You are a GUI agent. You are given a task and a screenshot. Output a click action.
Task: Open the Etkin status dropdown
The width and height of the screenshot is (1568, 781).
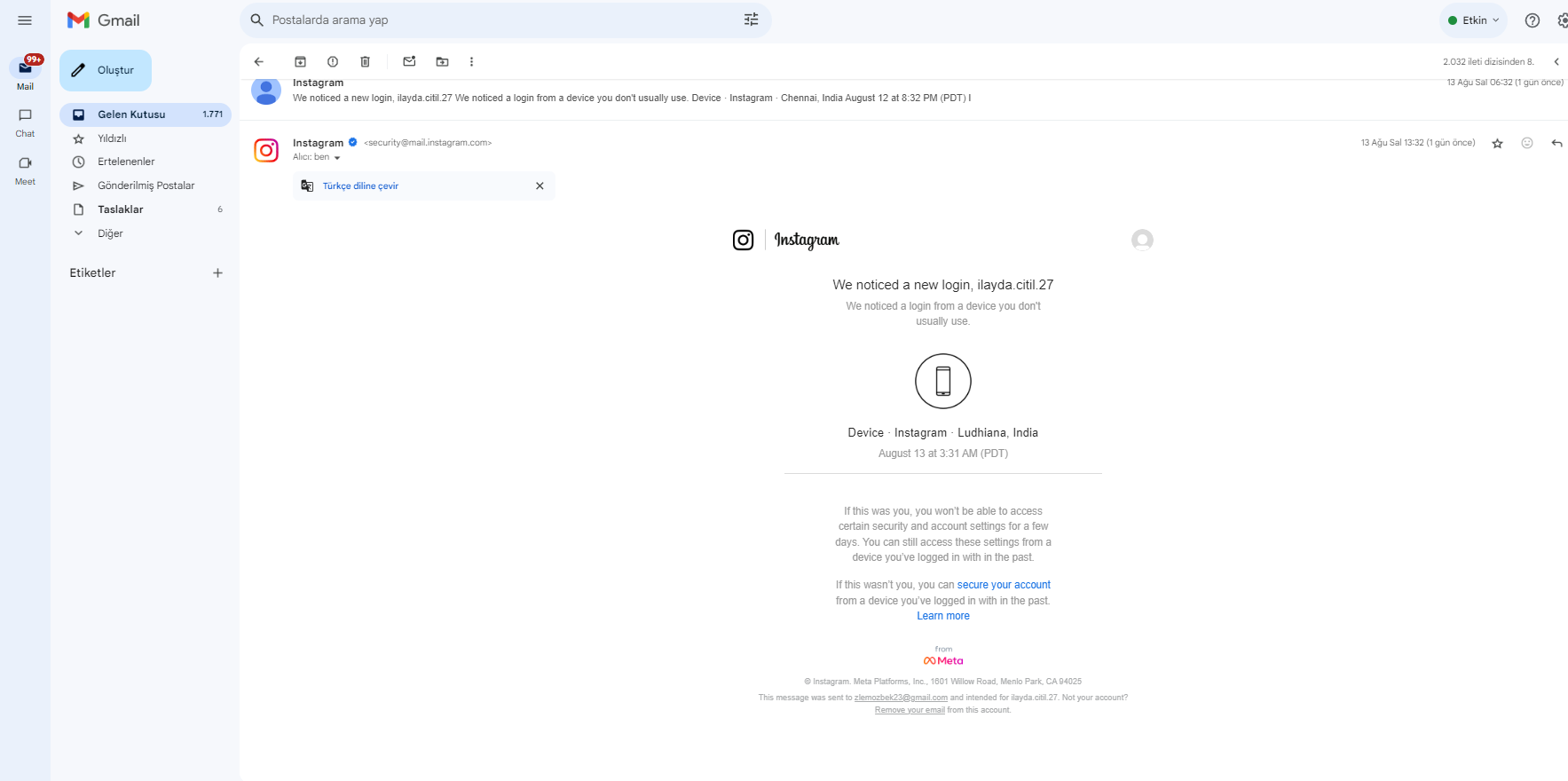click(1473, 20)
